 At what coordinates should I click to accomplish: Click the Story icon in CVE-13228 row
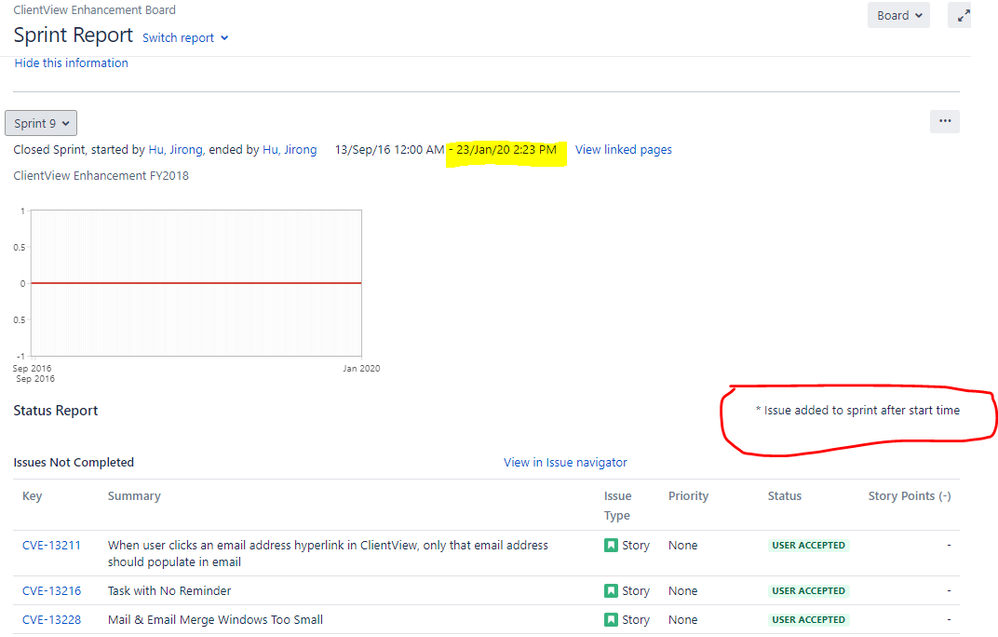point(611,620)
